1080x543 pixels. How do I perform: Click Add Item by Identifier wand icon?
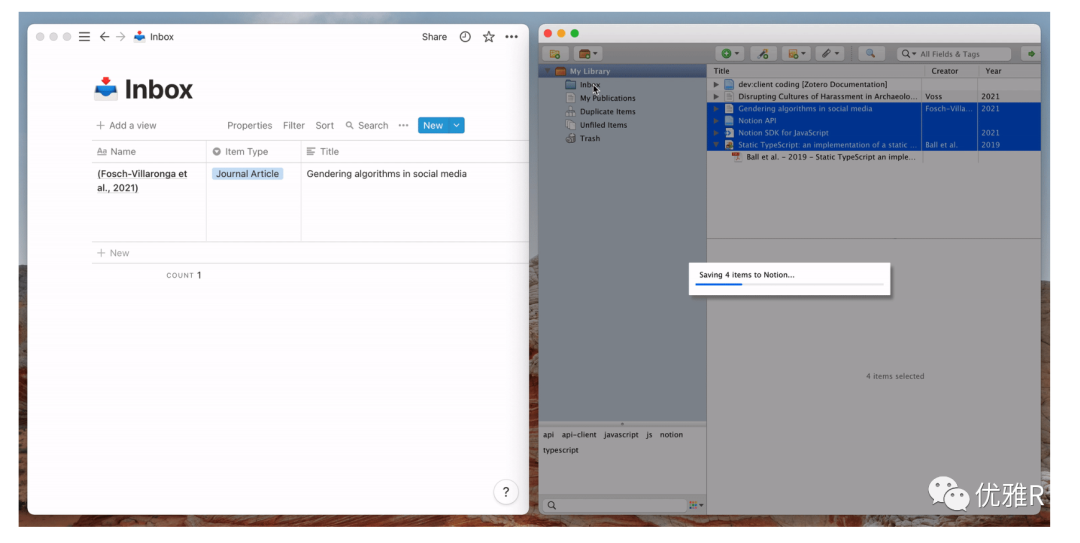763,54
